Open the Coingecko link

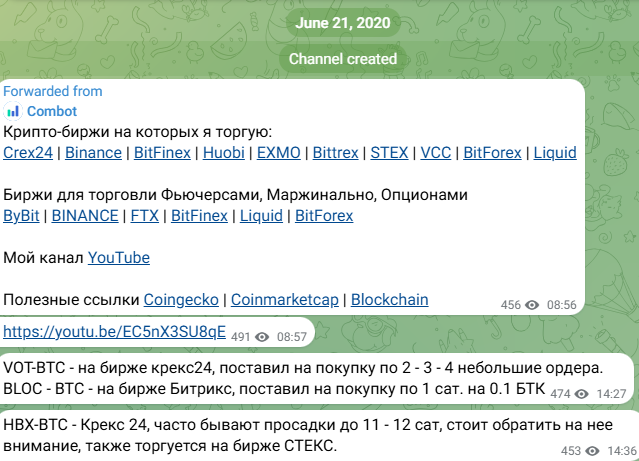181,300
